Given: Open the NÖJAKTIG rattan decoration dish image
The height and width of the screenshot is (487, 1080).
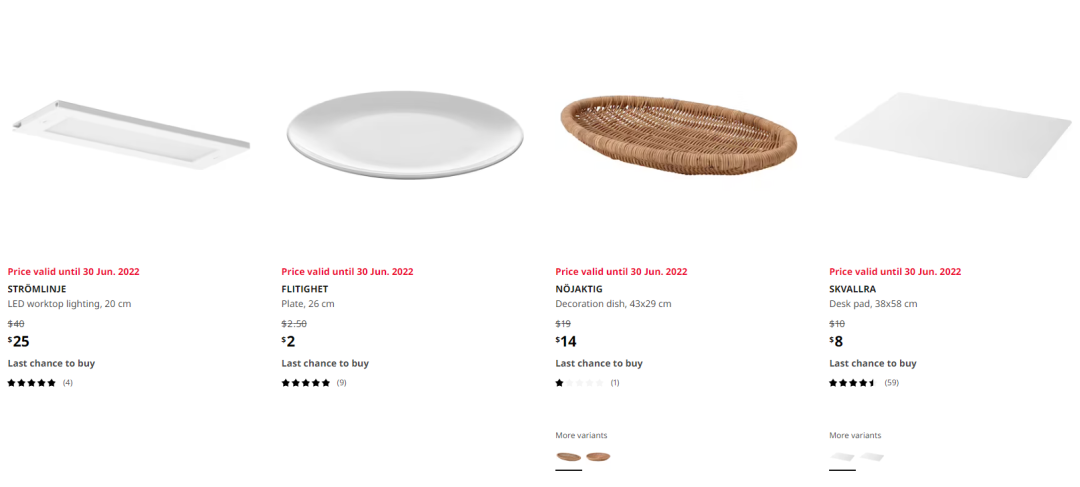Looking at the screenshot, I should (x=678, y=134).
